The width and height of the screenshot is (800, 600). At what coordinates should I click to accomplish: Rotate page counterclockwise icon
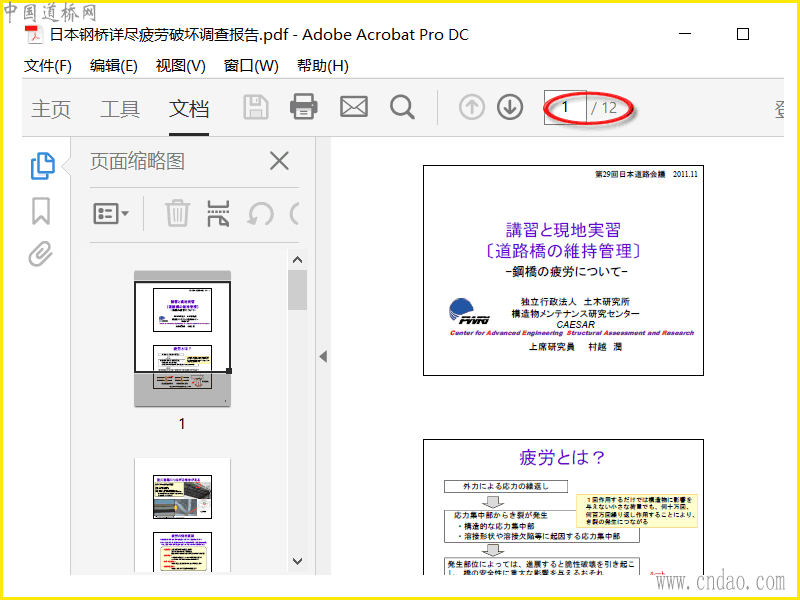pos(260,214)
